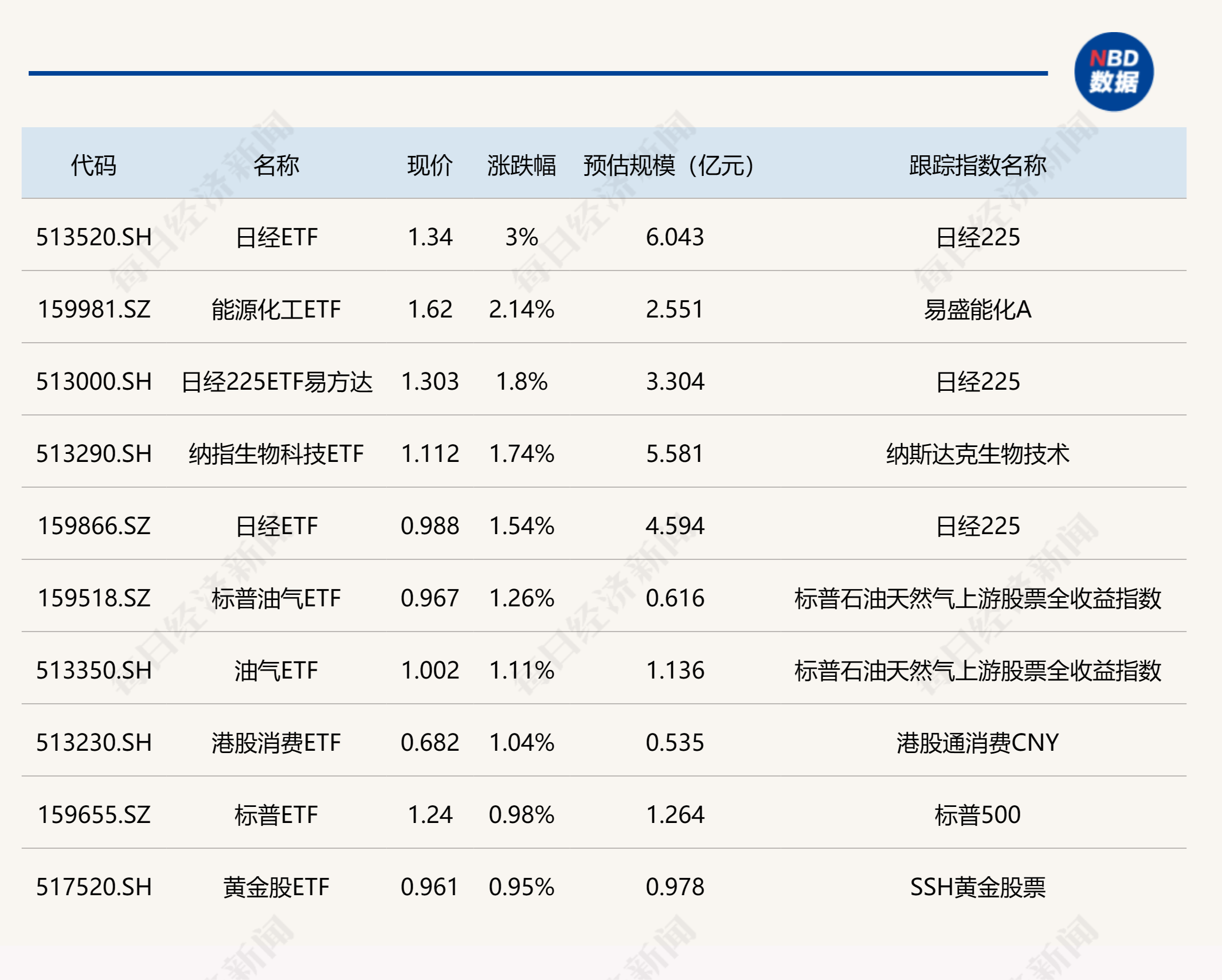Click the 黄金股ETF name cell

click(276, 887)
